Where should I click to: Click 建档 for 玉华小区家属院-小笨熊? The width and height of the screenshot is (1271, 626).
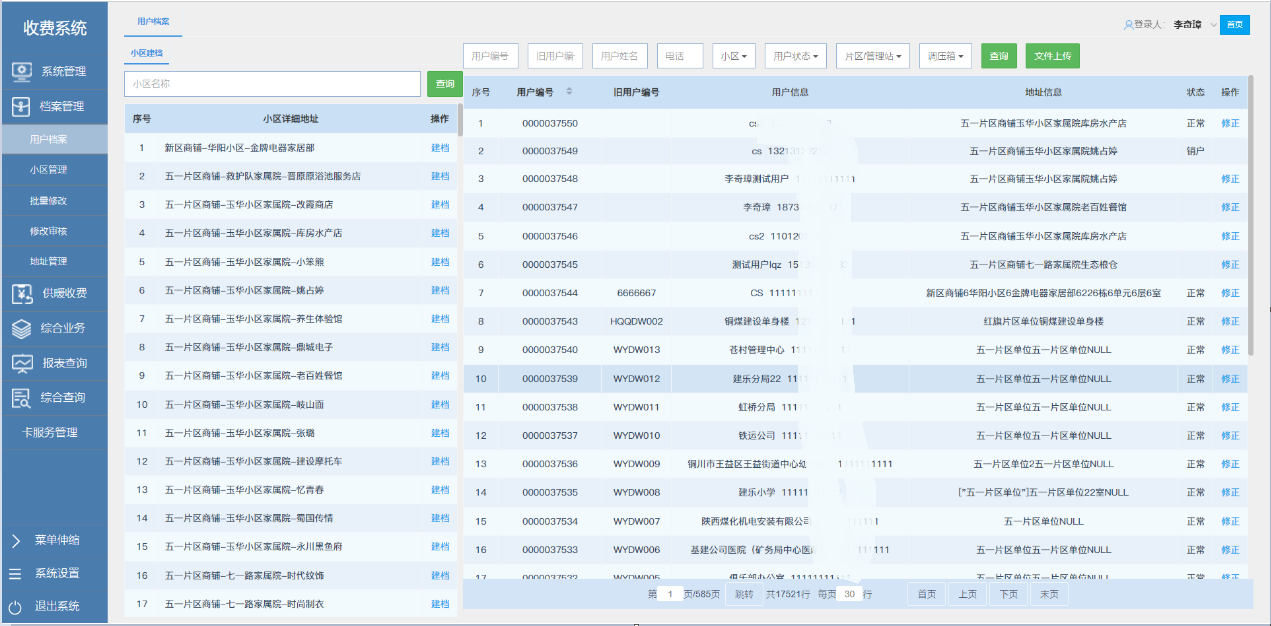tap(440, 262)
